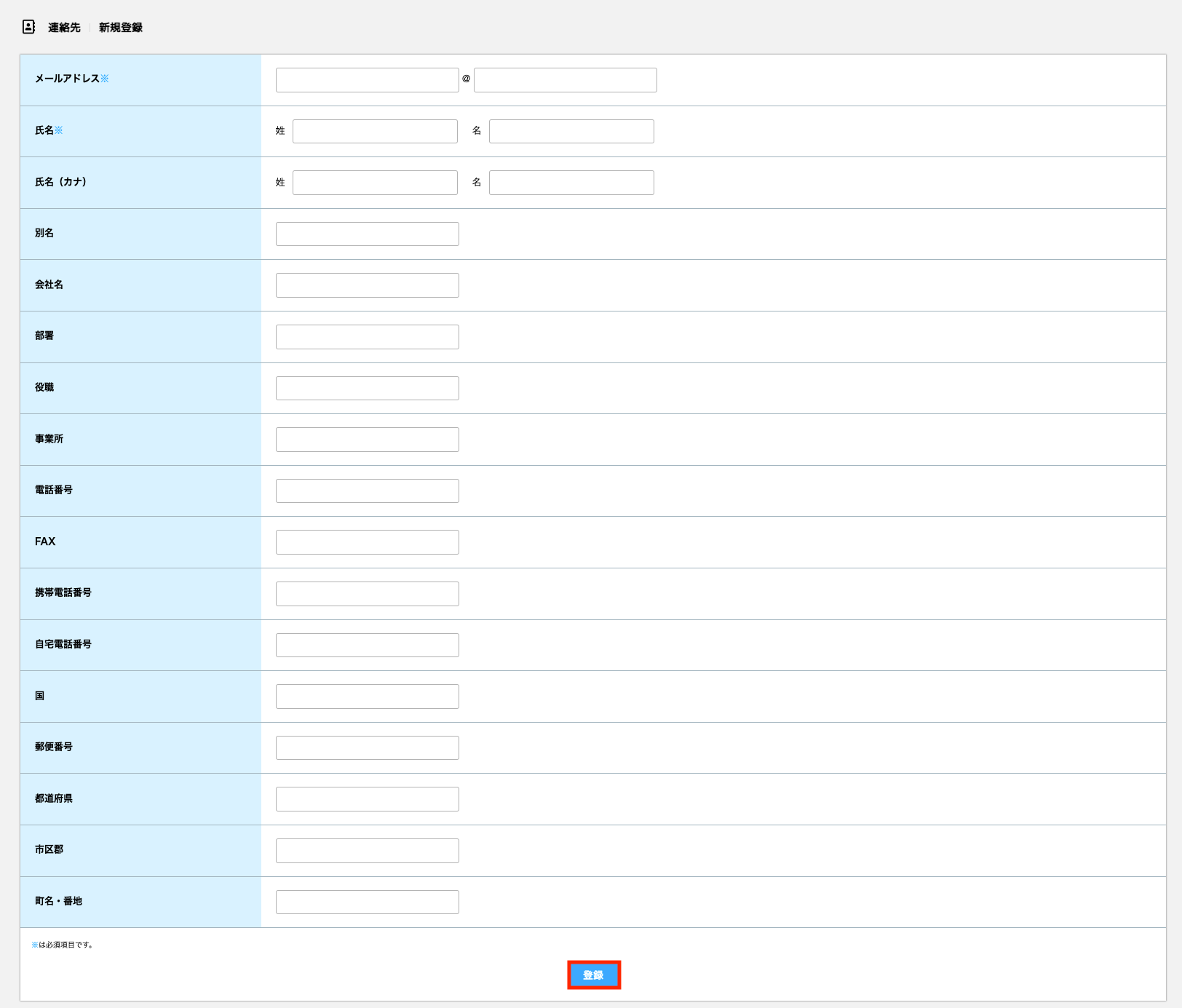Click the 別名 input field
The image size is (1182, 1008).
368,234
